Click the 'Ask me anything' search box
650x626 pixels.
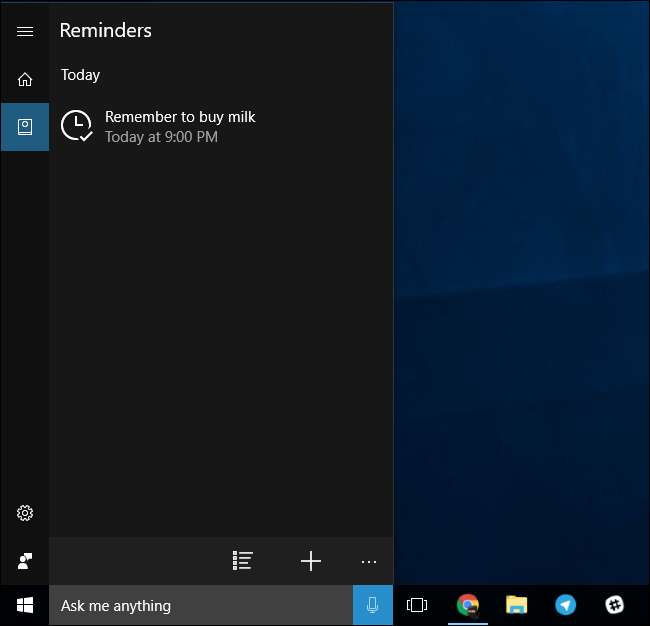click(x=200, y=605)
